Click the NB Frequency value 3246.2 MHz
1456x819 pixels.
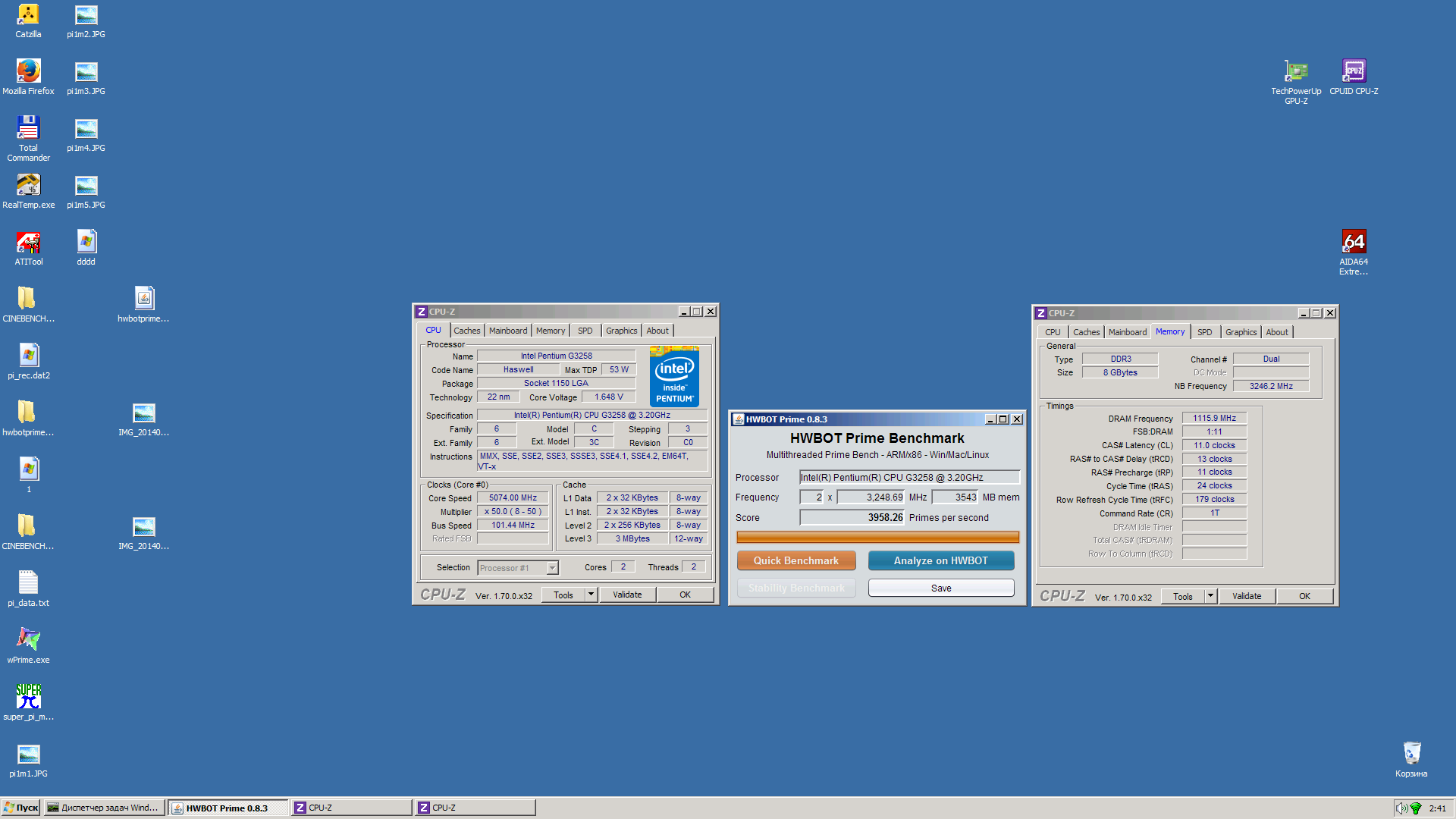(x=1271, y=386)
